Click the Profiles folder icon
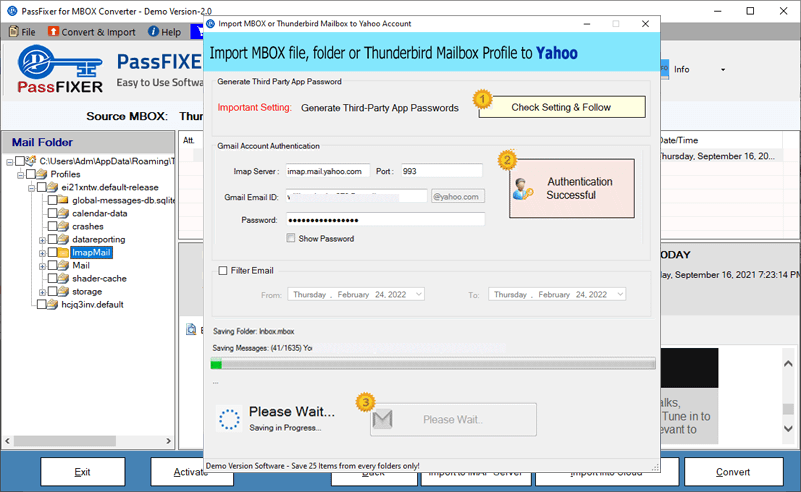 pyautogui.click(x=41, y=174)
